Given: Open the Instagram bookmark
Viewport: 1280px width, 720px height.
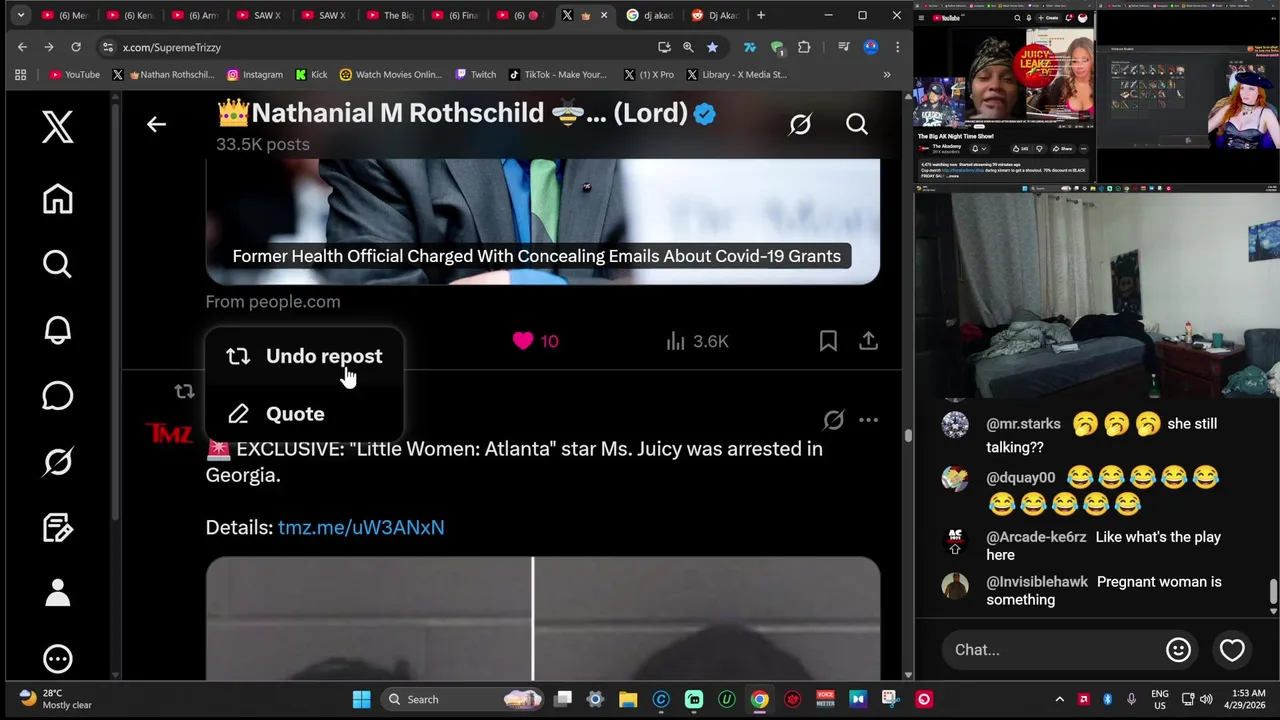Looking at the screenshot, I should click(254, 74).
